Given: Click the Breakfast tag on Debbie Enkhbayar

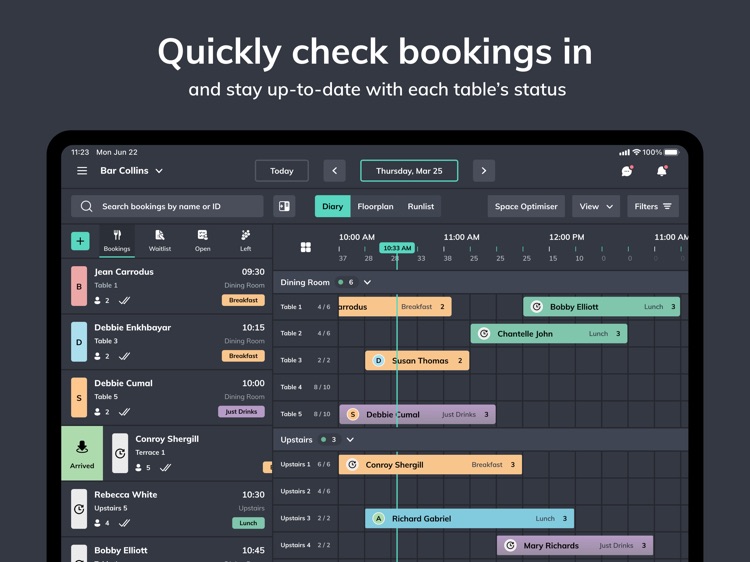Looking at the screenshot, I should coord(243,356).
